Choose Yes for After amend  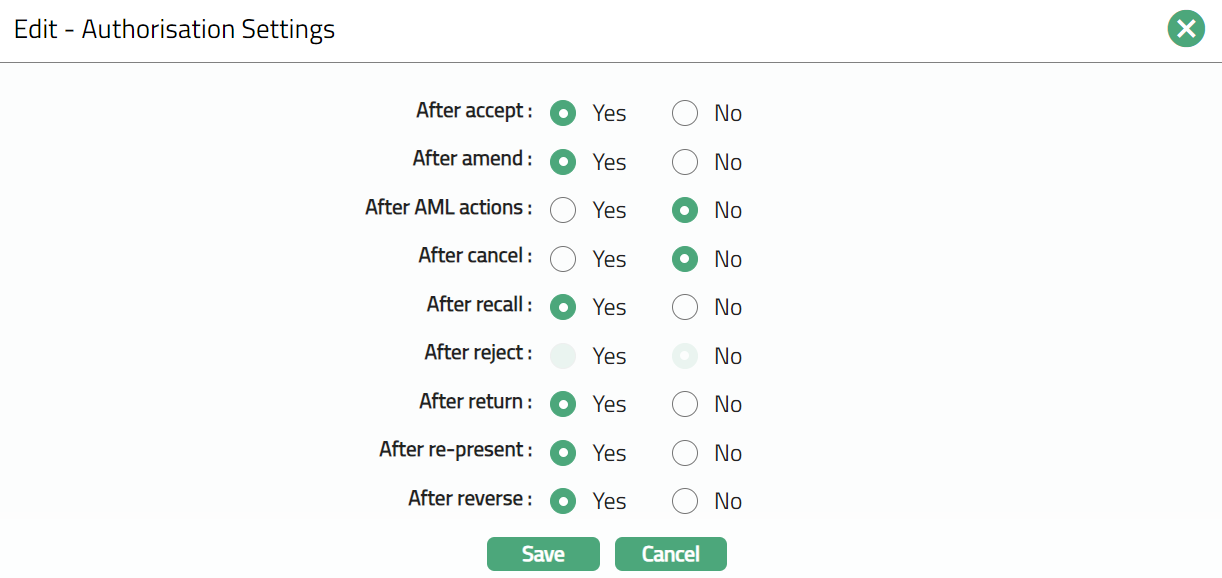[x=564, y=162]
